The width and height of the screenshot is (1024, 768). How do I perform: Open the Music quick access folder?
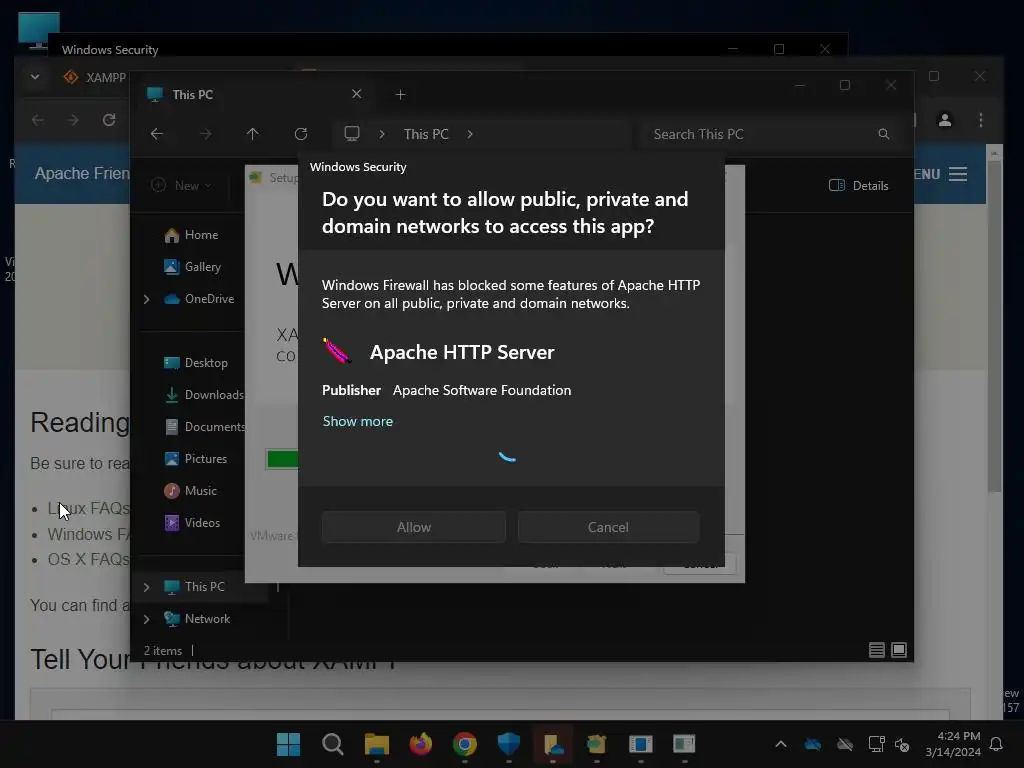191,490
